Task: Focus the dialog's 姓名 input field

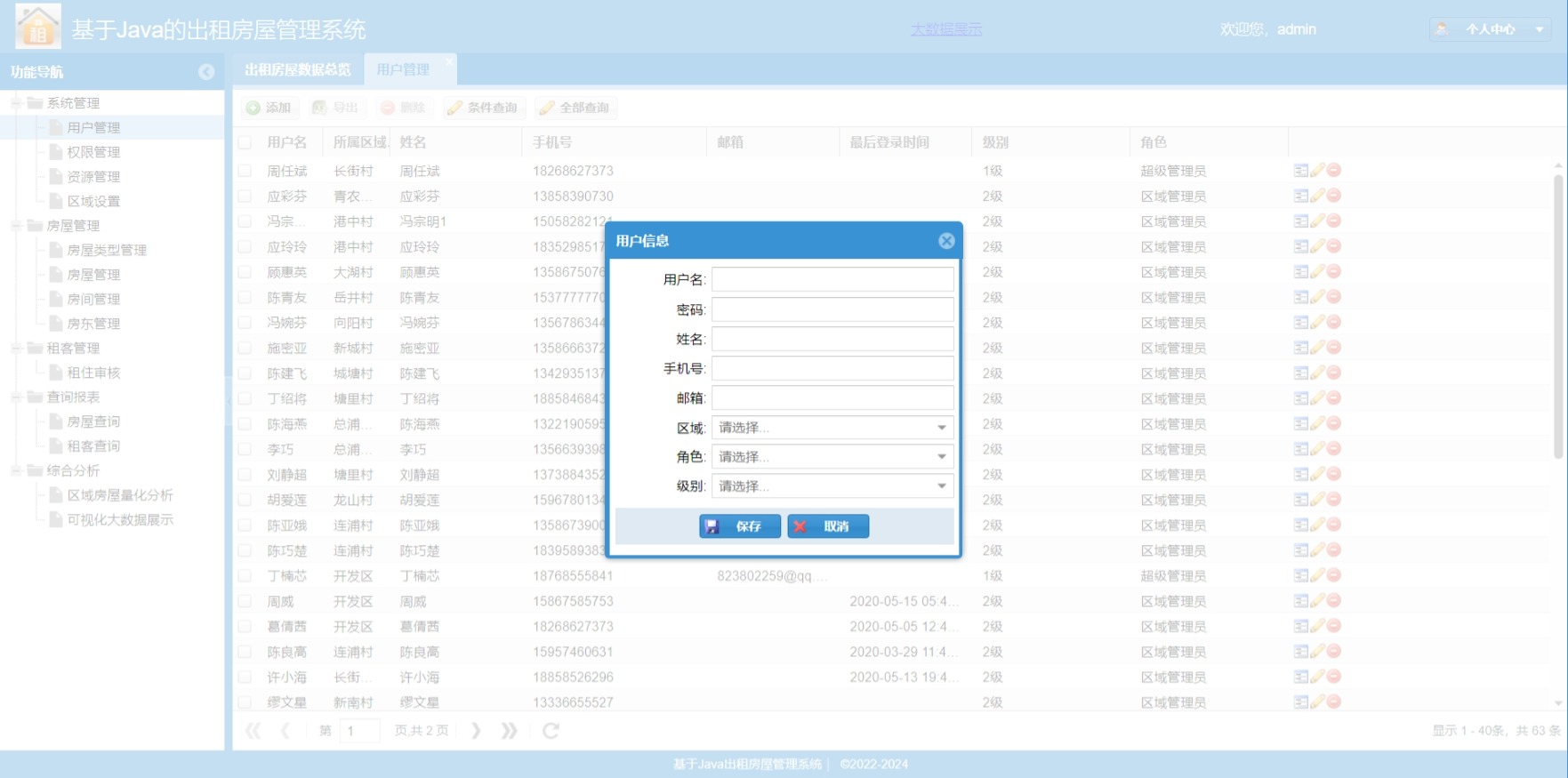Action: pos(832,339)
